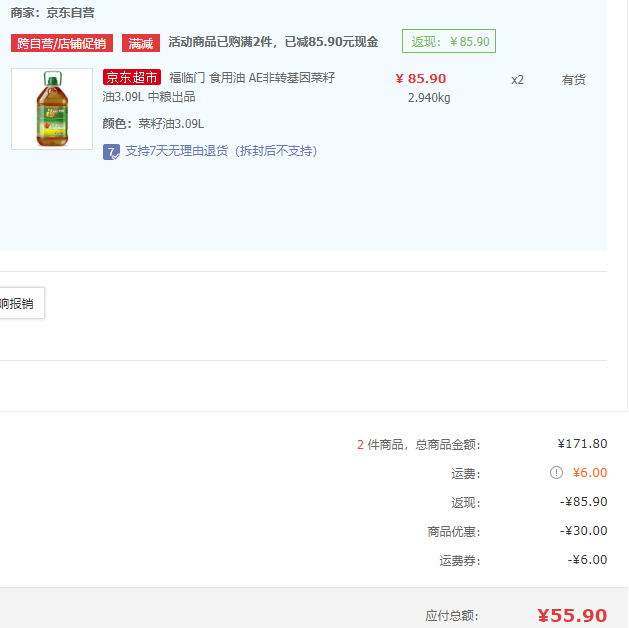Click the red 满减 promotion tag
This screenshot has height=628, width=629.
click(141, 43)
